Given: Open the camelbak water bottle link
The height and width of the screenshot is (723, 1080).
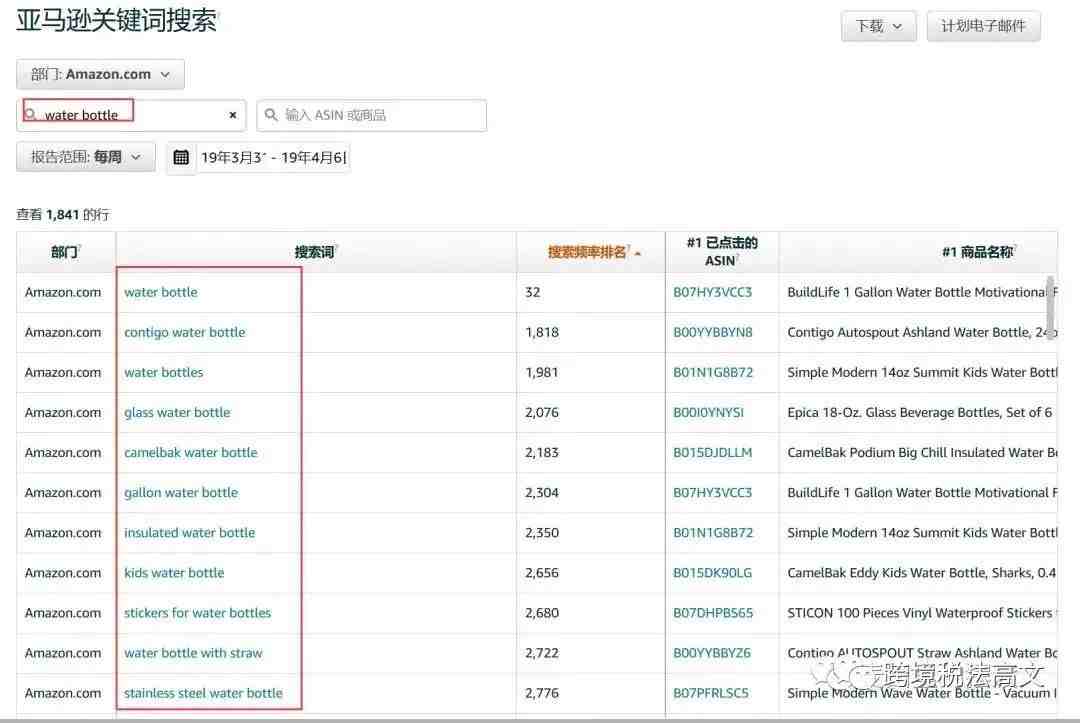Looking at the screenshot, I should point(191,452).
